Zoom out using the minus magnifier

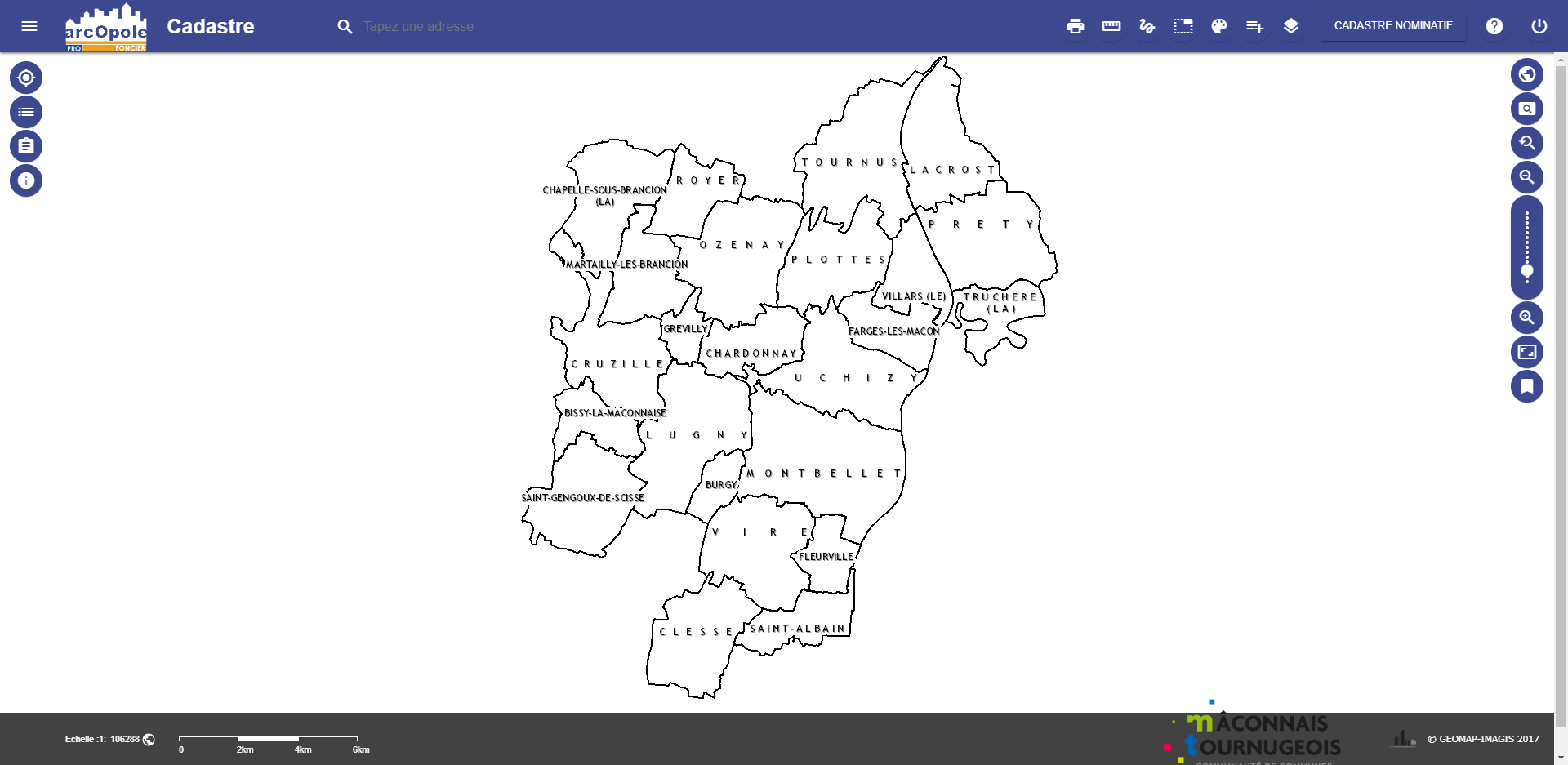1526,177
